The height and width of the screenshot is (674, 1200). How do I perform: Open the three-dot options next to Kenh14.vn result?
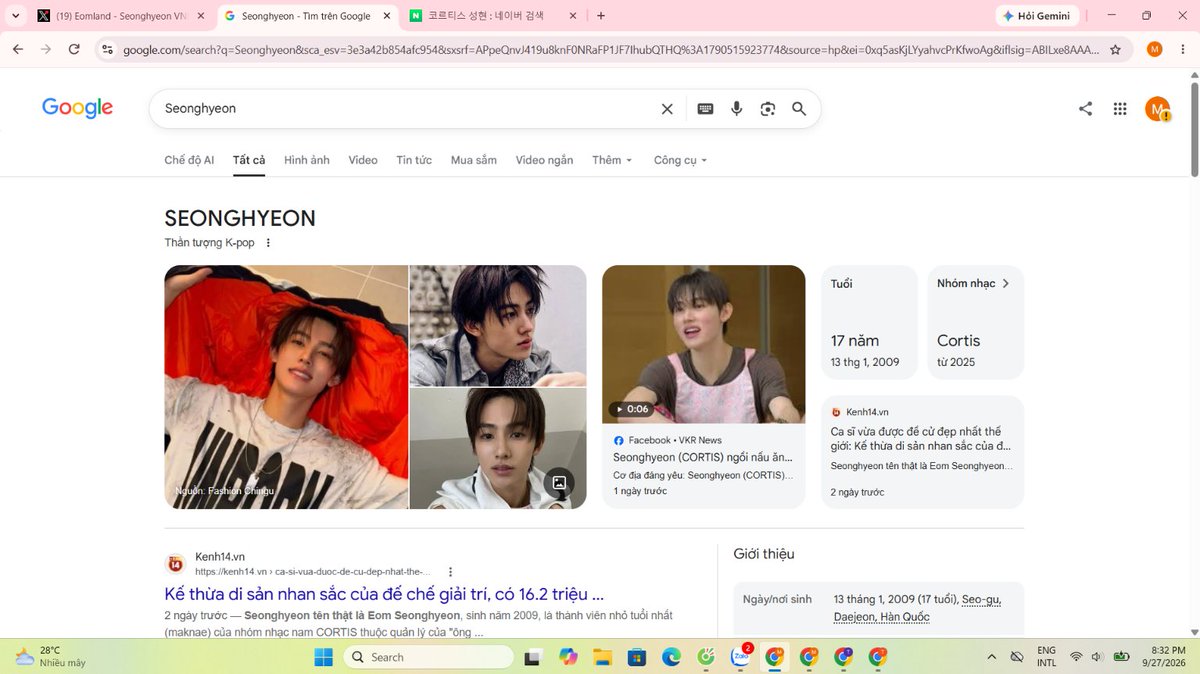coord(451,572)
